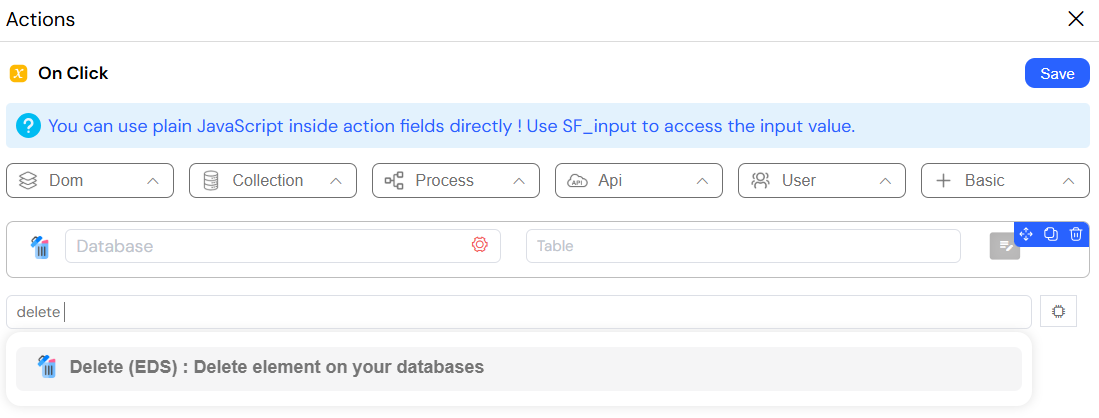The width and height of the screenshot is (1099, 418).
Task: Expand the User actions dropdown
Action: coord(821,180)
